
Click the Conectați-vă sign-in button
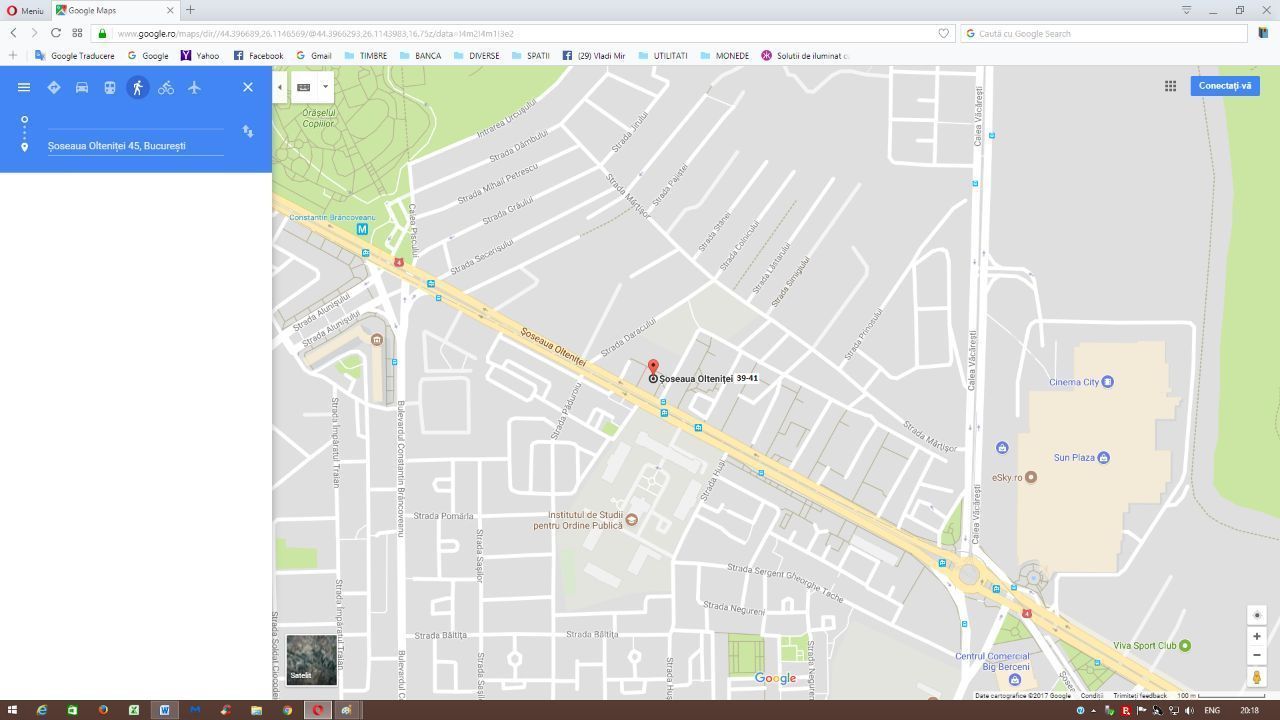pyautogui.click(x=1224, y=85)
